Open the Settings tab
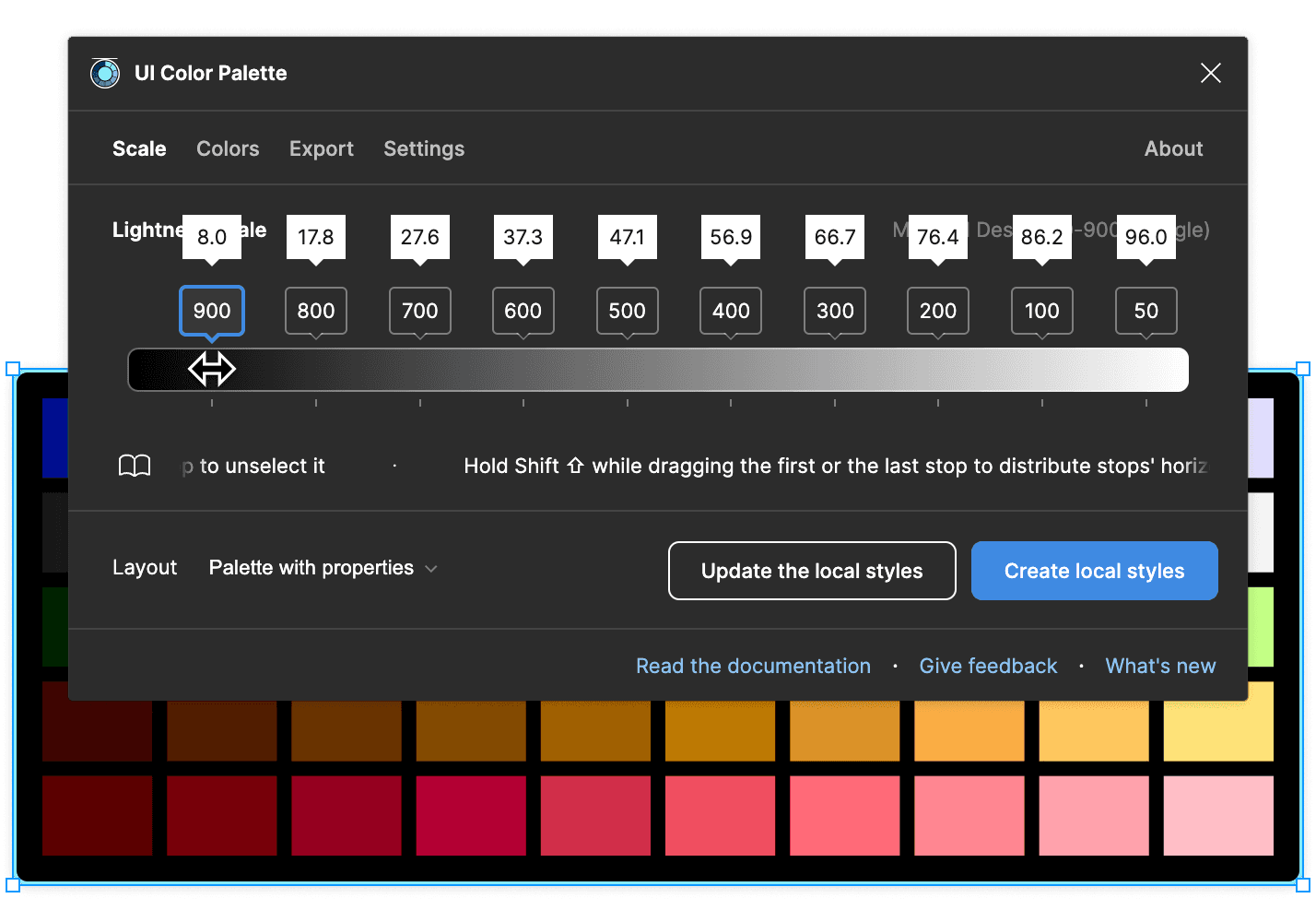Viewport: 1316px width, 922px height. pos(423,148)
